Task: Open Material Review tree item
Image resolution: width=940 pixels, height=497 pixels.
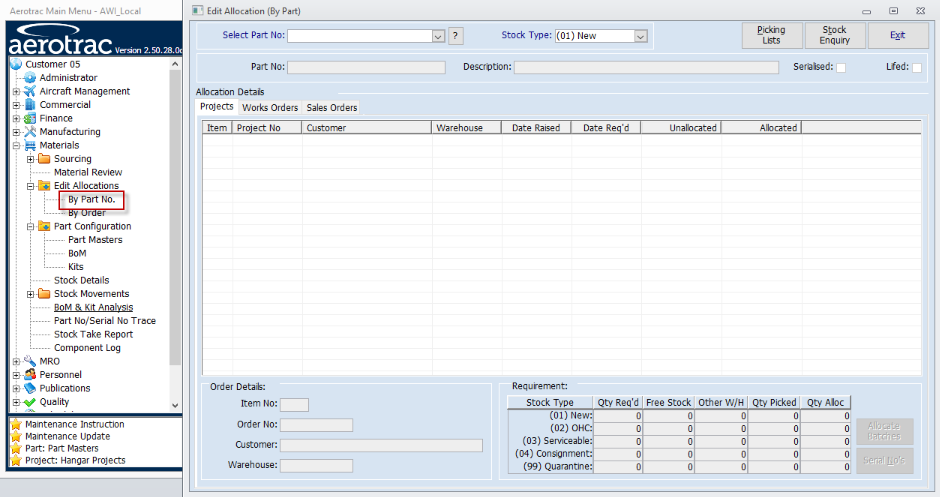Action: (x=88, y=173)
